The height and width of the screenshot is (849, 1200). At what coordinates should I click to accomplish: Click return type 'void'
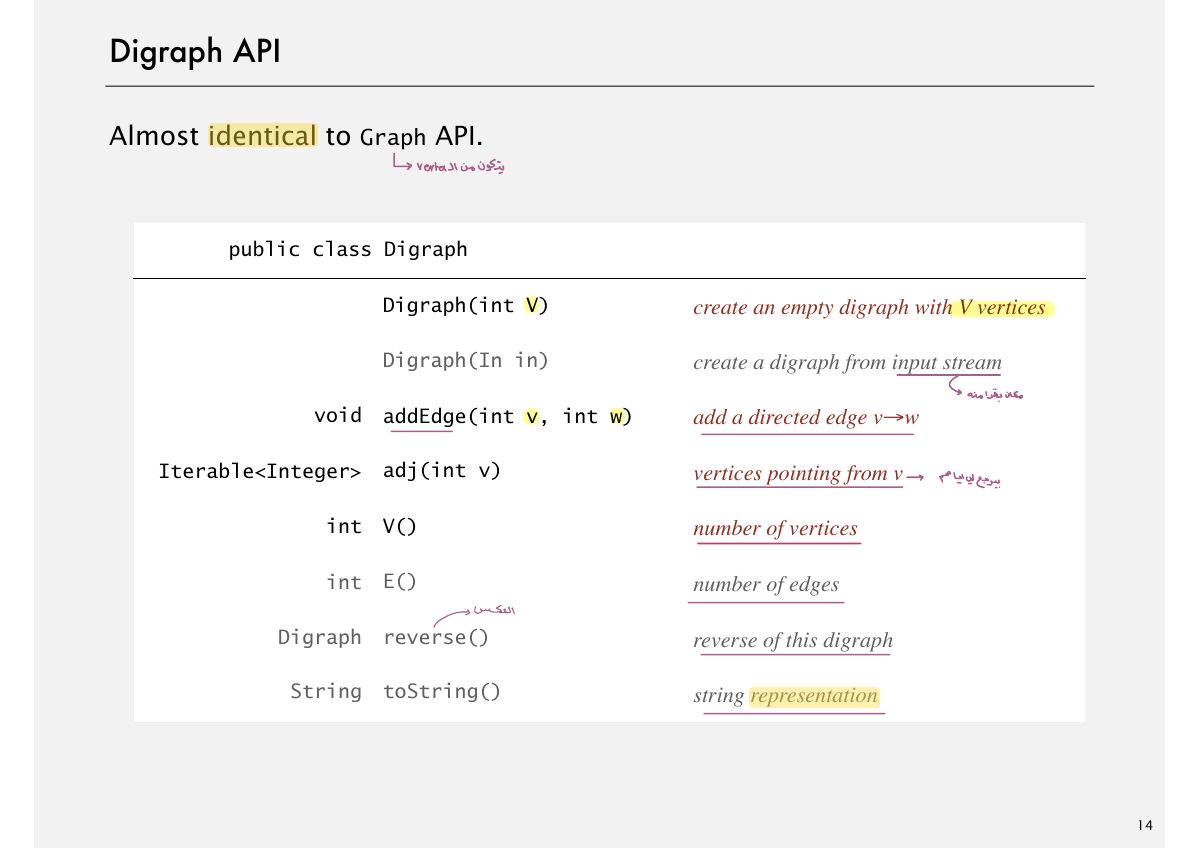338,416
